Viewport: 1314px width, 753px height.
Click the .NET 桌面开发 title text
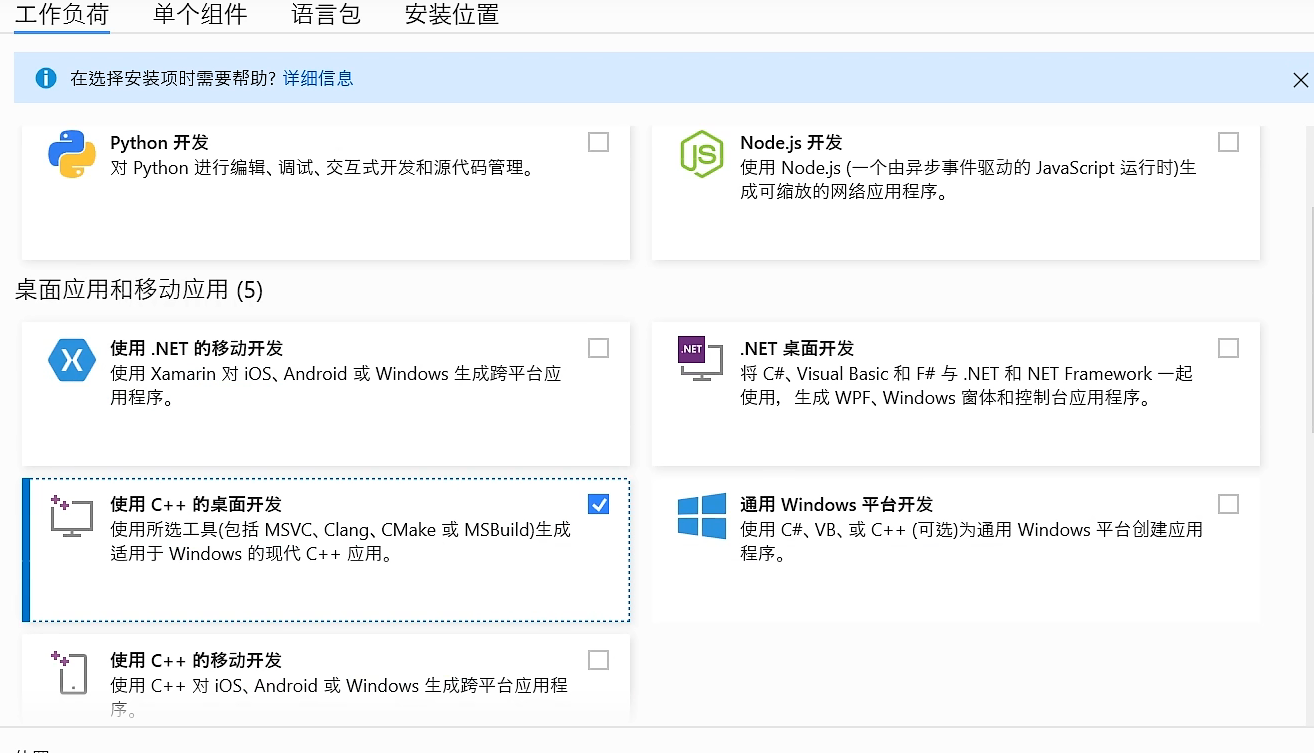[x=797, y=348]
